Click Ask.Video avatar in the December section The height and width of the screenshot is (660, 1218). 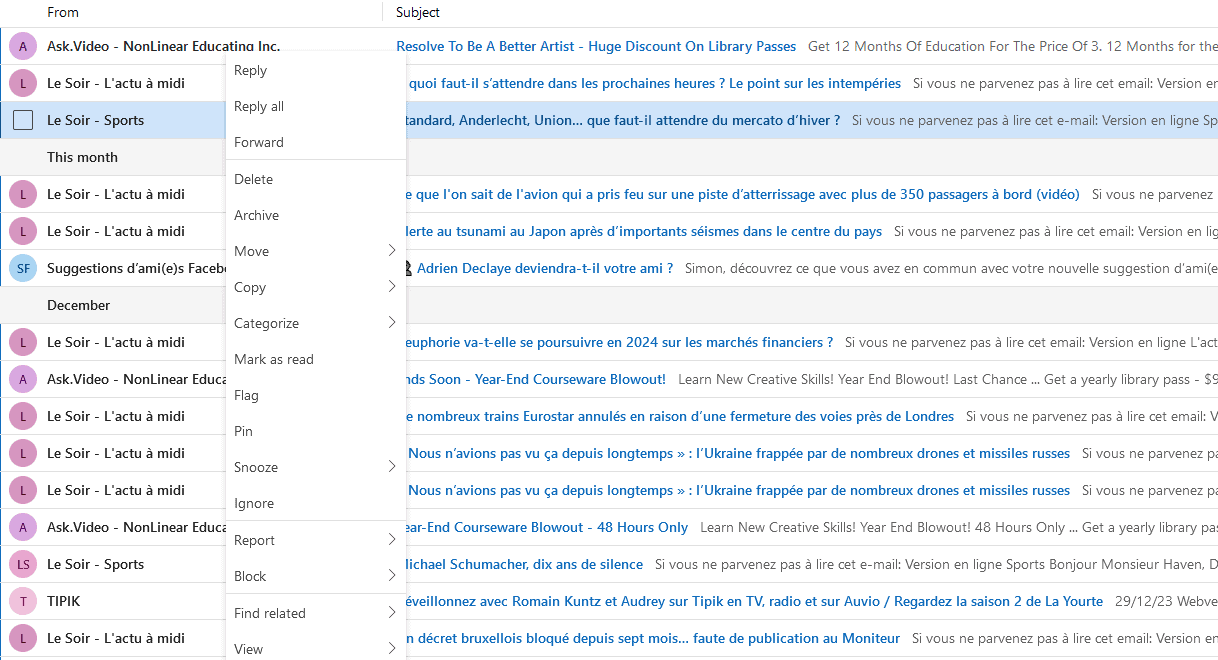(x=22, y=379)
